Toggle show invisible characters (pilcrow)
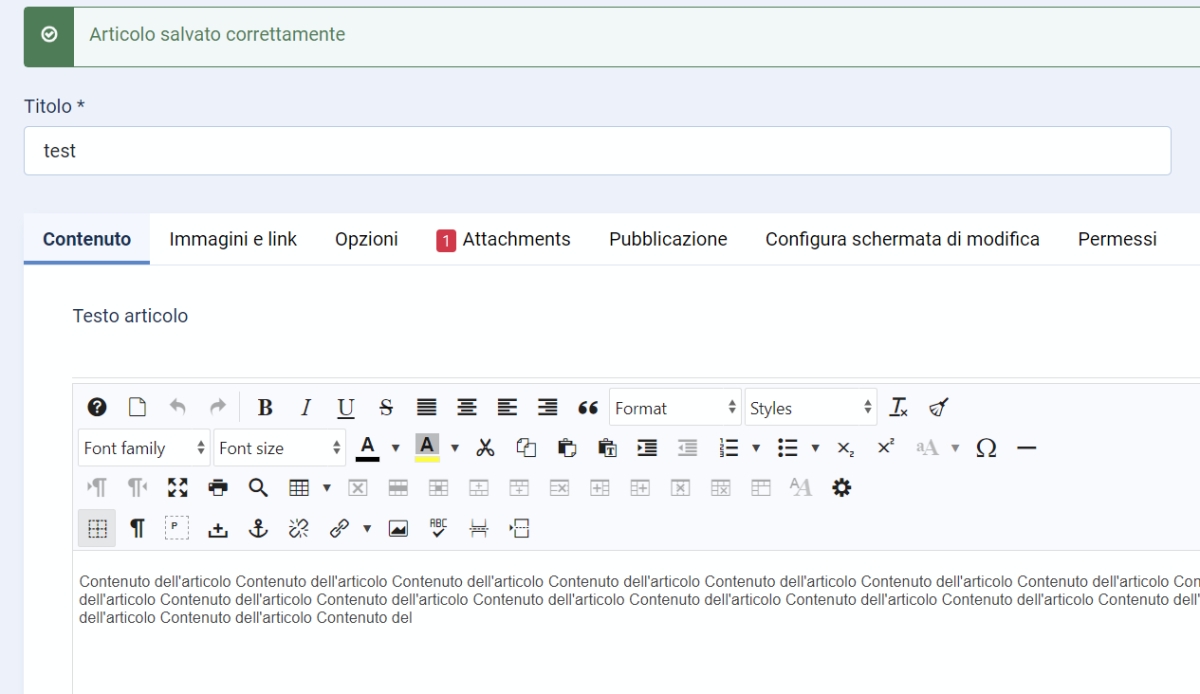 tap(137, 529)
